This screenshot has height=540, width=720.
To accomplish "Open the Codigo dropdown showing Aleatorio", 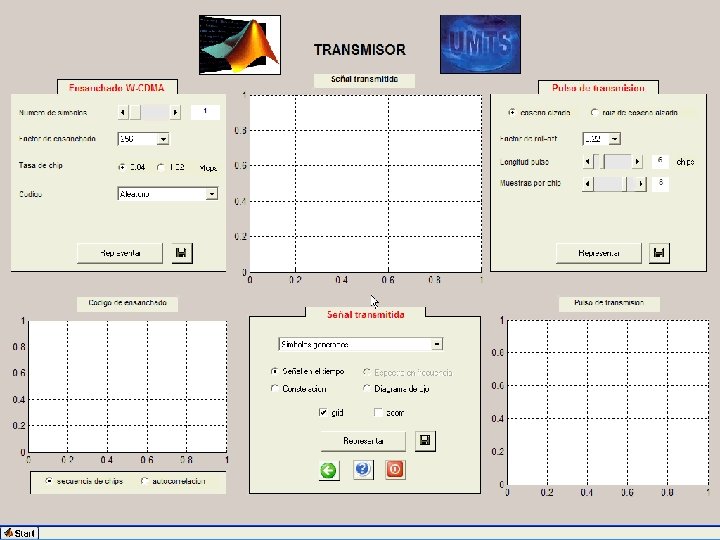I will pos(211,194).
